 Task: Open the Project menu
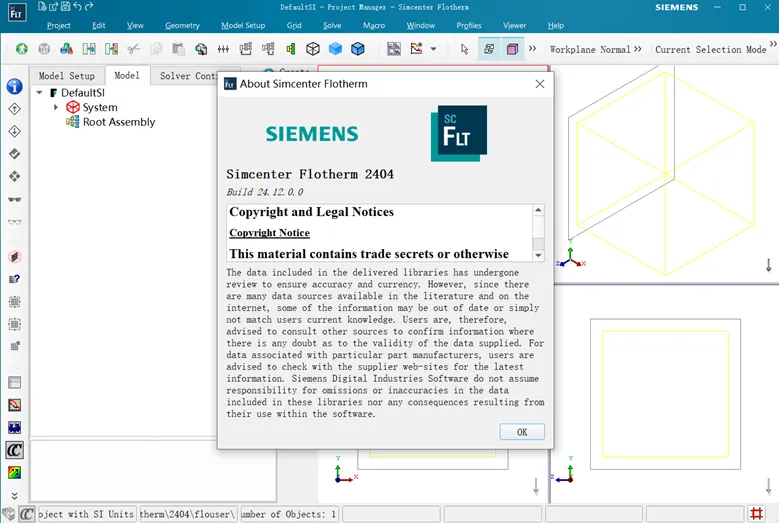pyautogui.click(x=59, y=25)
